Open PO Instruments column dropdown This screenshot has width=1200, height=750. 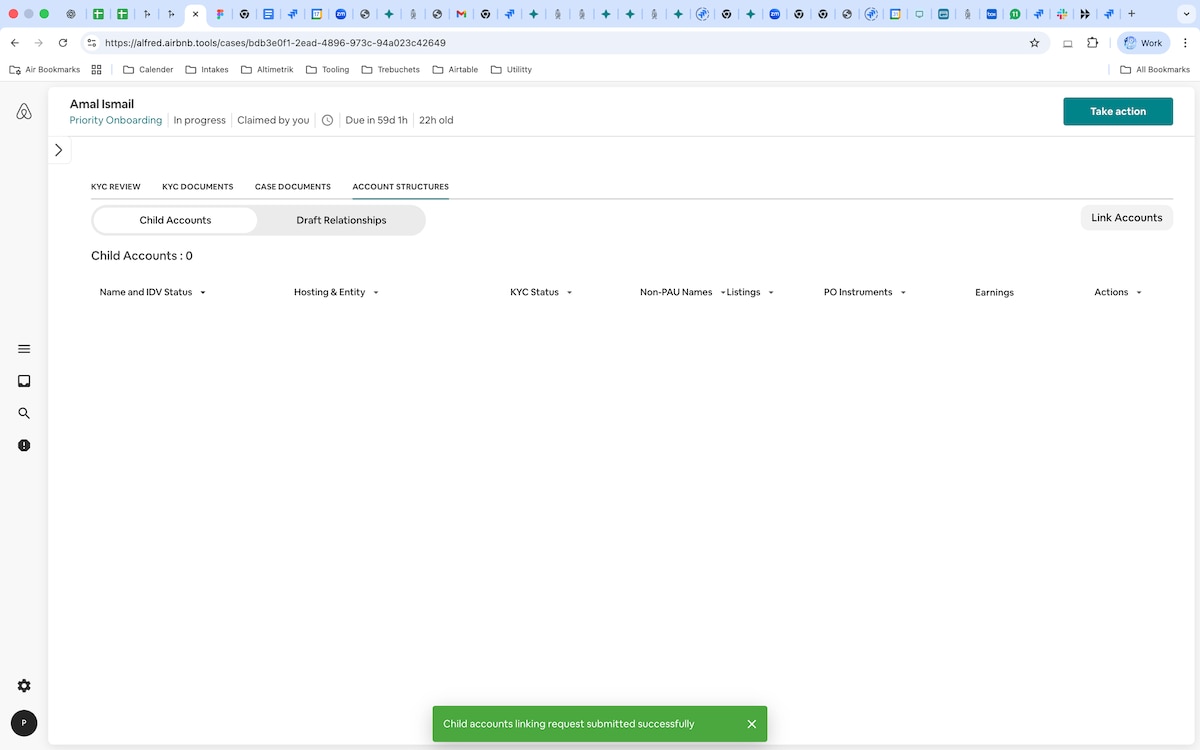click(903, 293)
